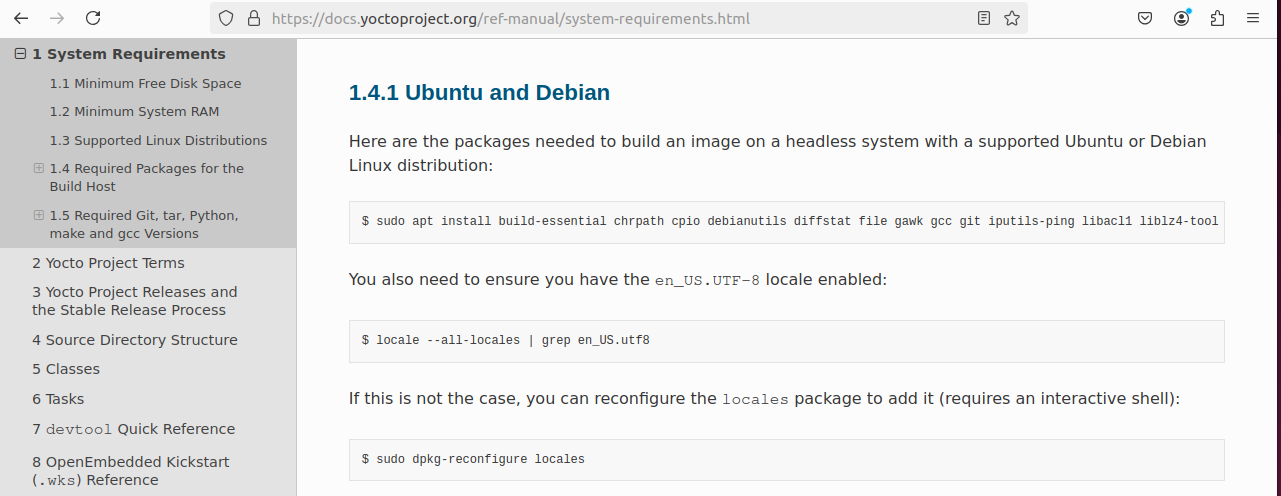Focus the address bar URL field
The width and height of the screenshot is (1281, 496).
click(x=618, y=18)
